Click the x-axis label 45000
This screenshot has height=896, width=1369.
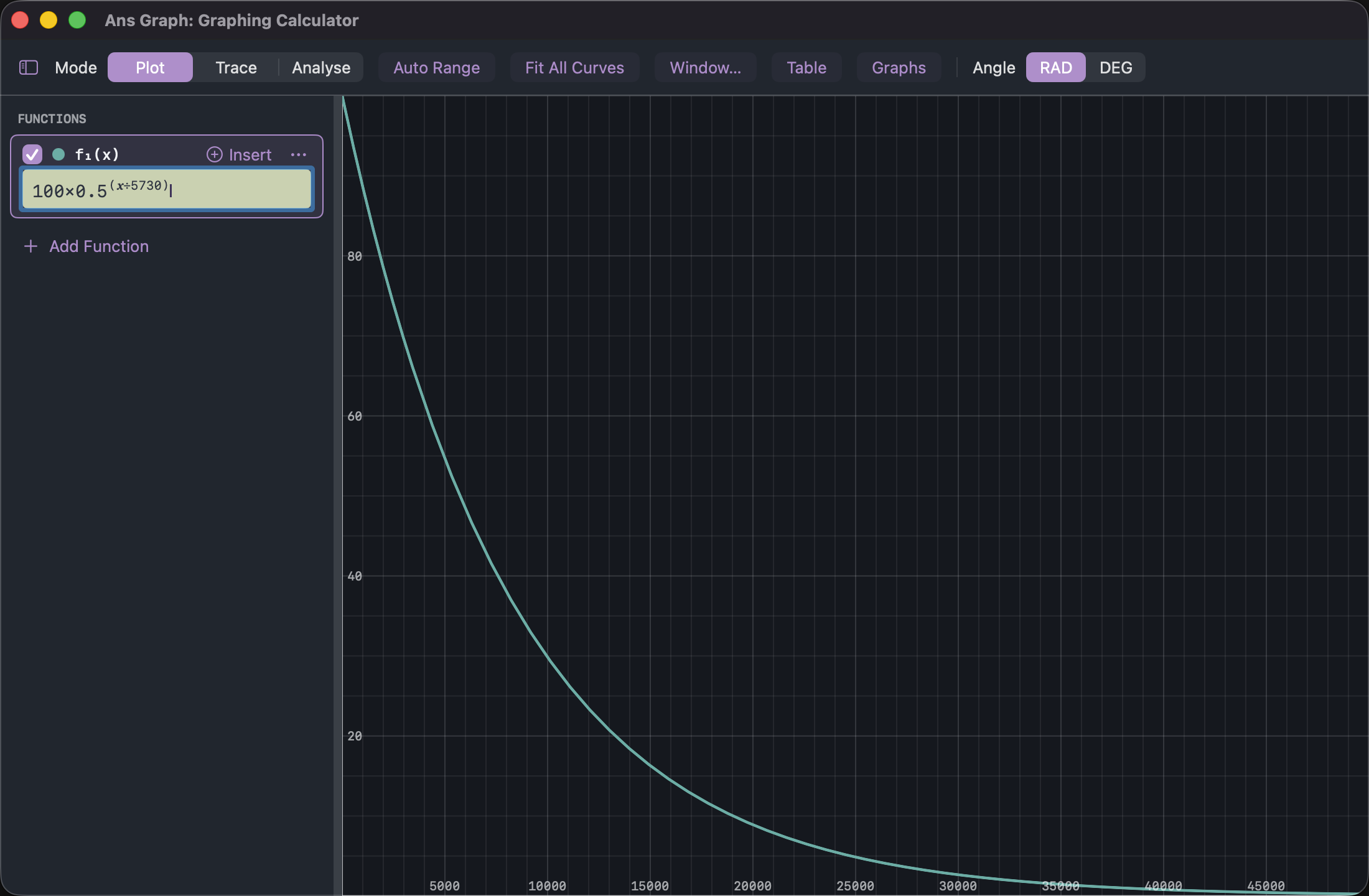(x=1266, y=885)
